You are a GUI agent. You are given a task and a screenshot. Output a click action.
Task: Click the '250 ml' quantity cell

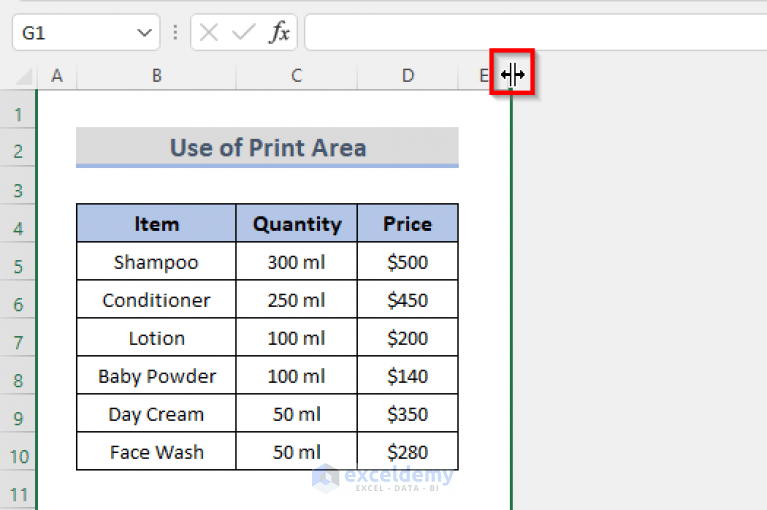(x=296, y=300)
